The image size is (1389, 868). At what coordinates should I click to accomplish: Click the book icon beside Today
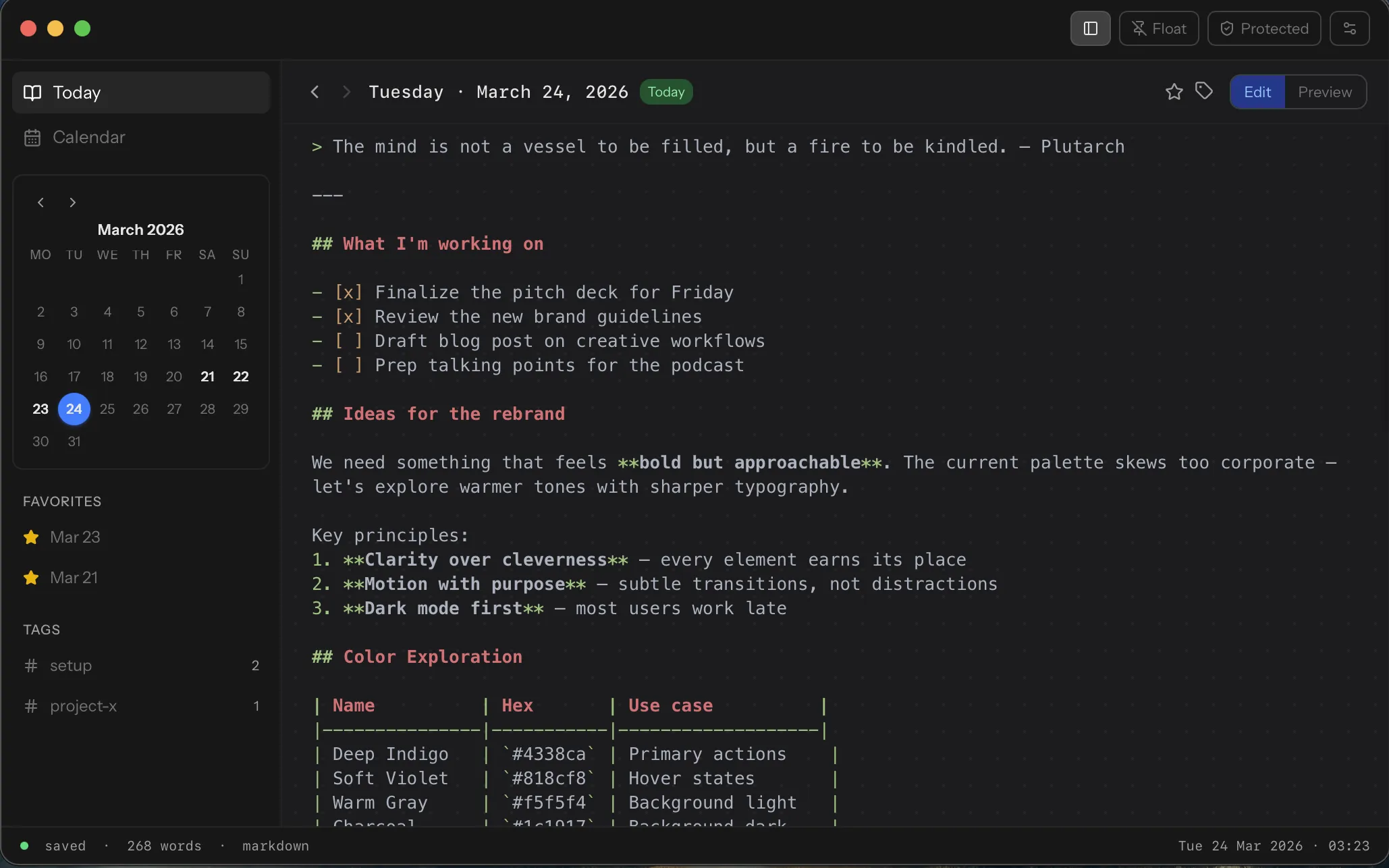click(32, 92)
